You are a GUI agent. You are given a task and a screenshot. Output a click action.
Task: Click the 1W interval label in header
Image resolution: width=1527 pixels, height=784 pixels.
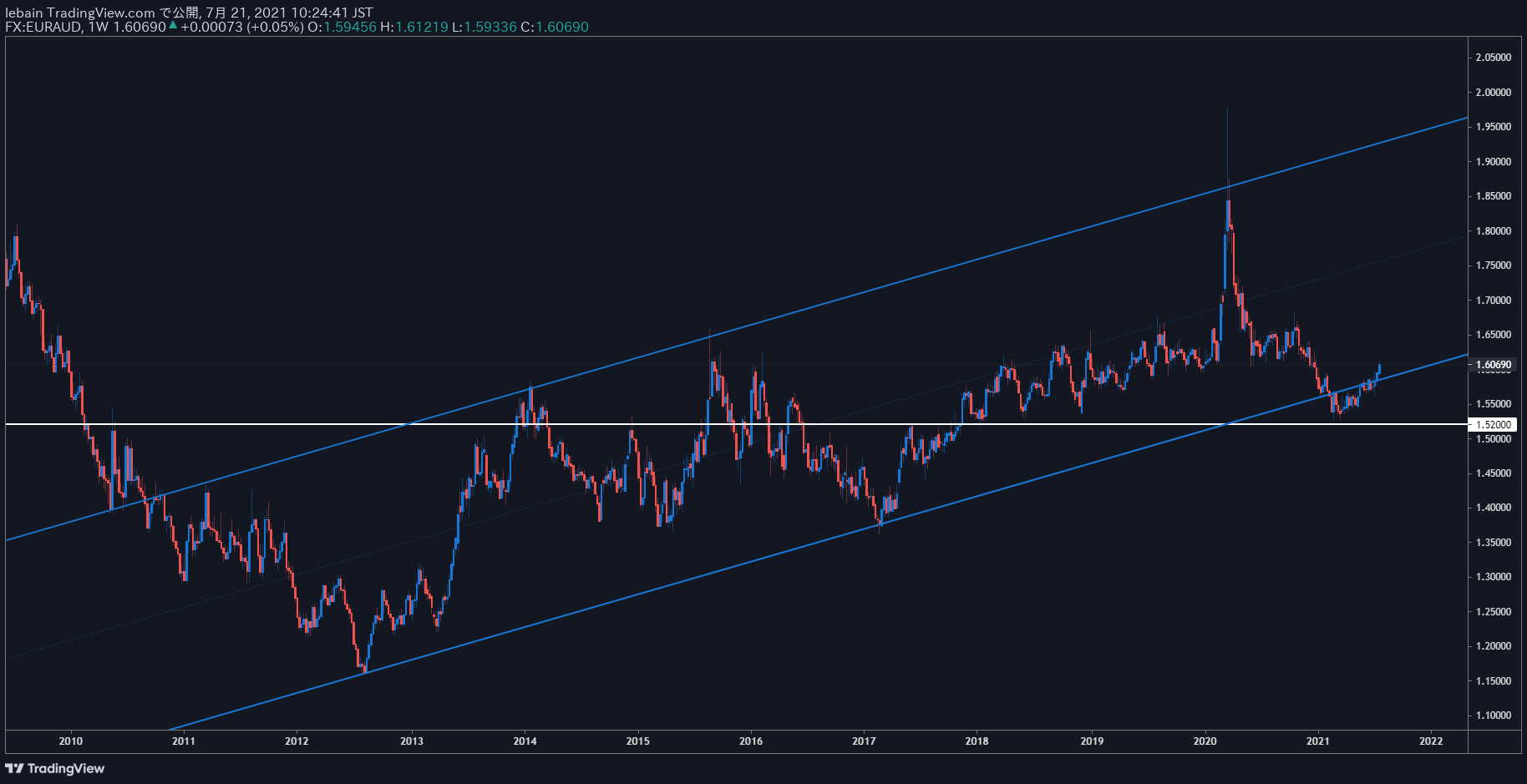click(x=98, y=27)
